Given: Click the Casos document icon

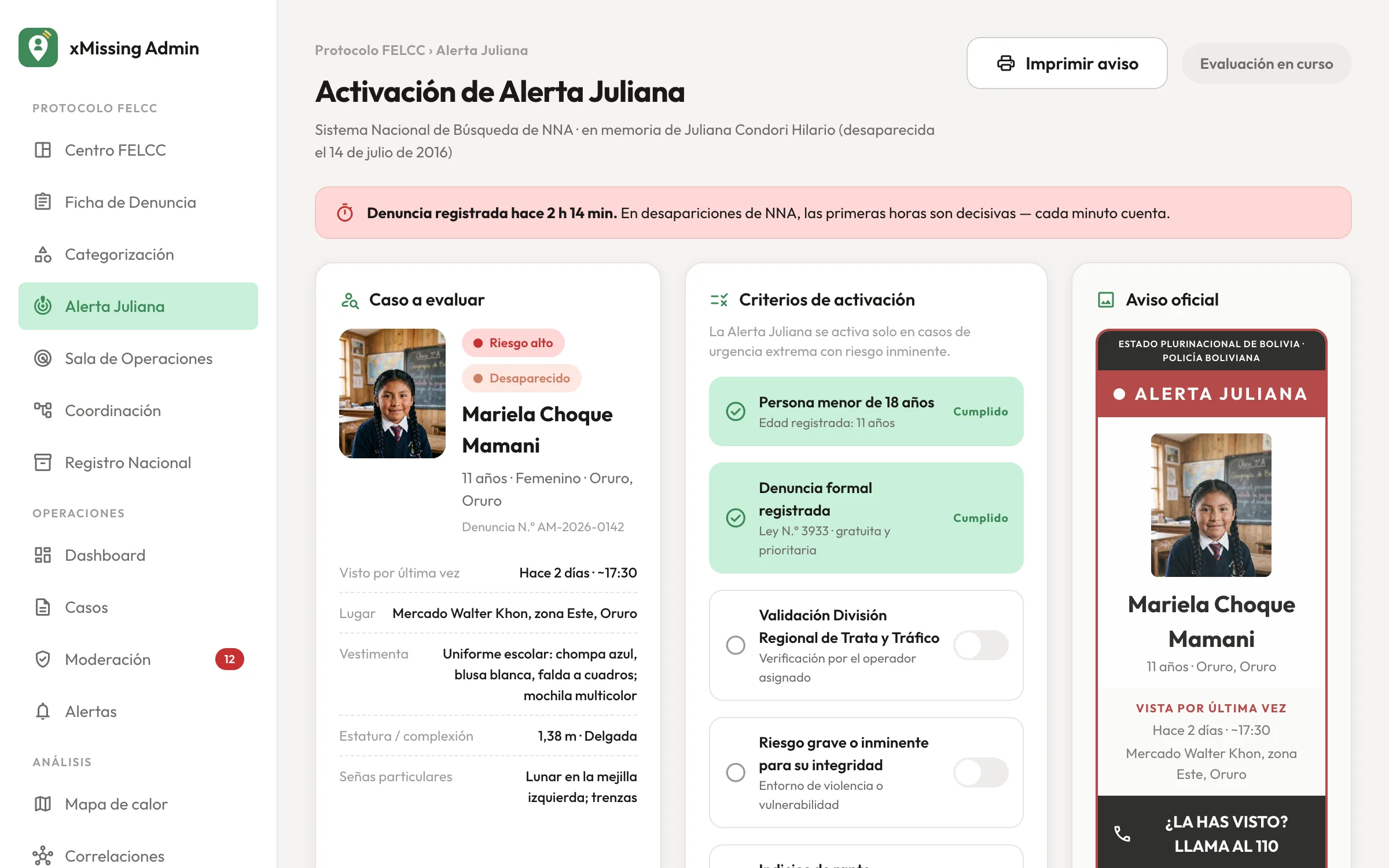Looking at the screenshot, I should 43,607.
